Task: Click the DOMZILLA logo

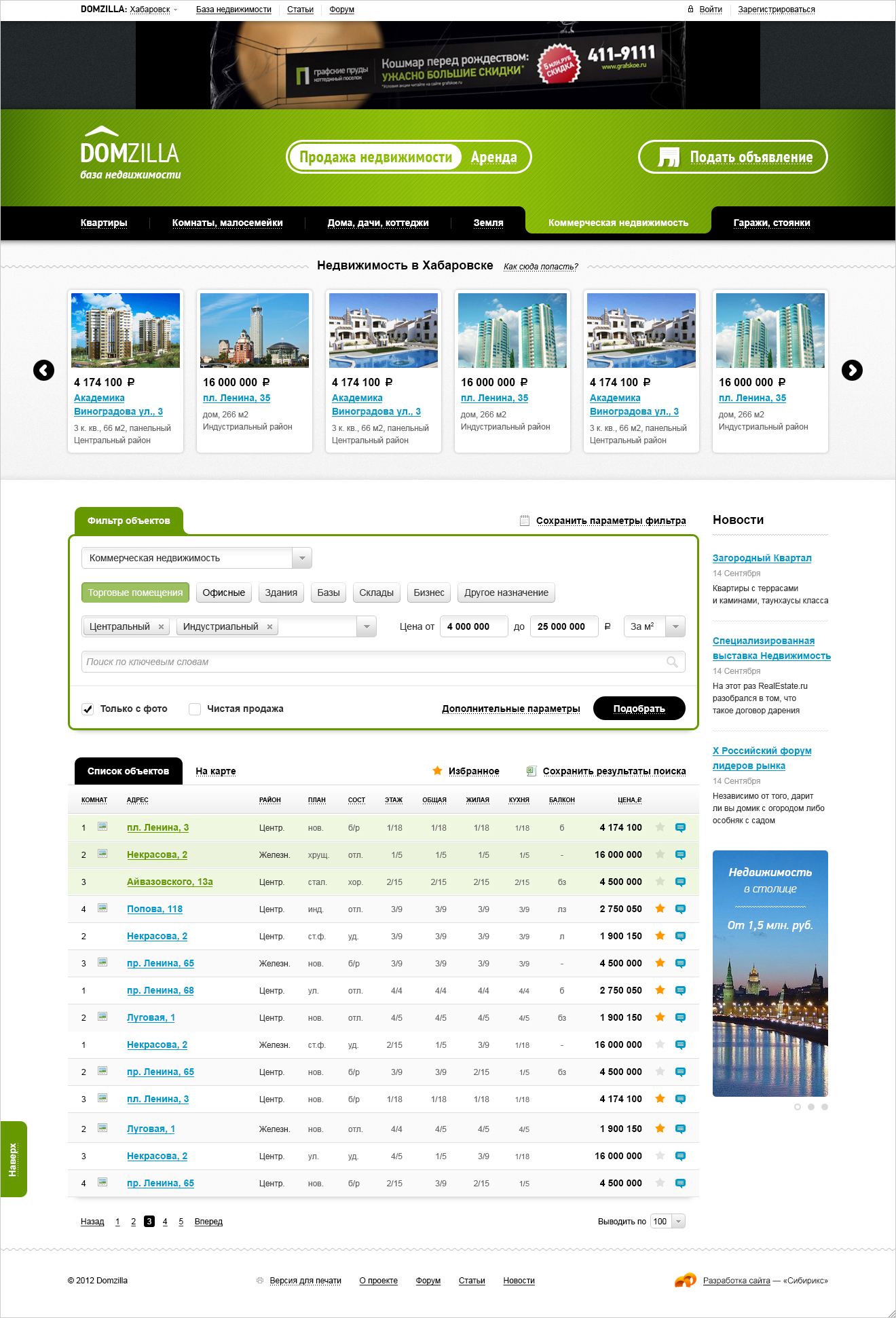Action: click(130, 153)
